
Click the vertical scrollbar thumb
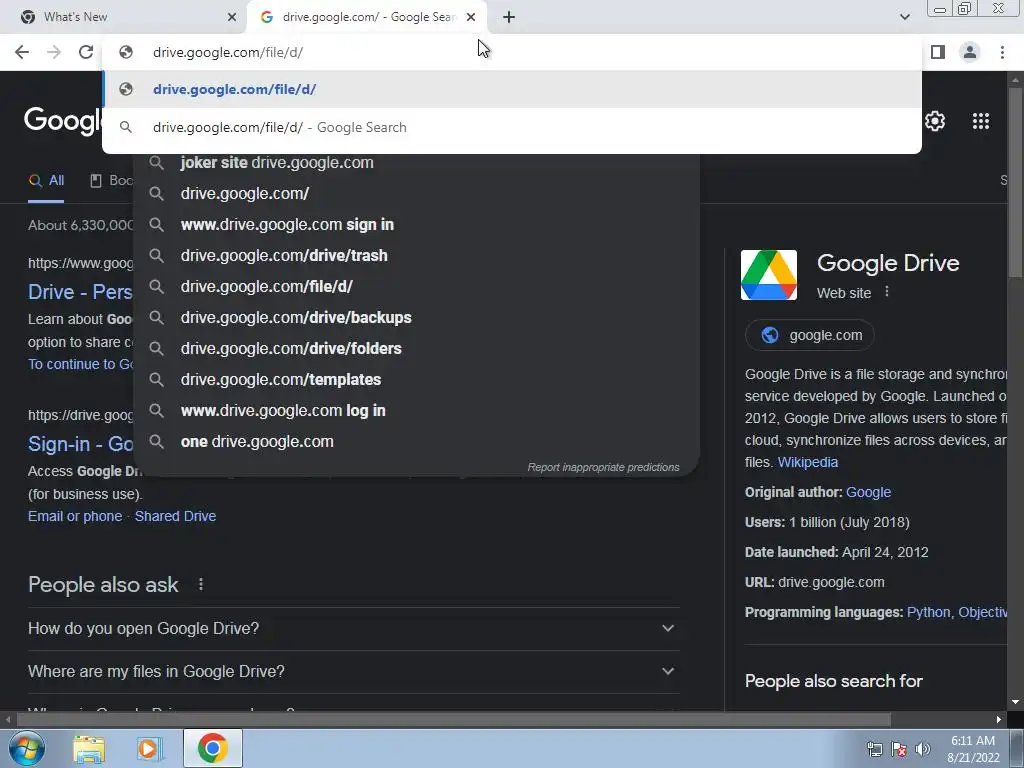pos(1016,183)
